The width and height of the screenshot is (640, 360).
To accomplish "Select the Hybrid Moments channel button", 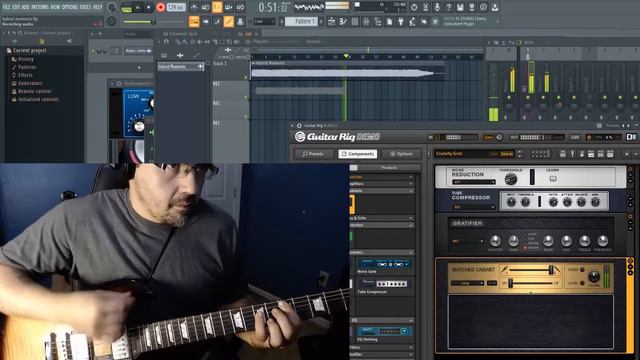I will (180, 67).
